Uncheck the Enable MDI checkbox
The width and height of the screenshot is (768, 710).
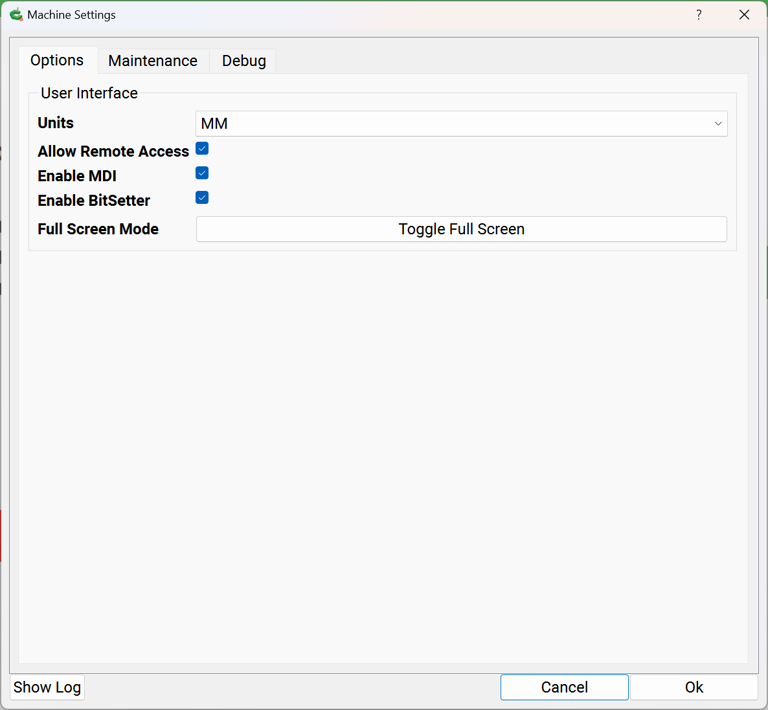[x=202, y=174]
